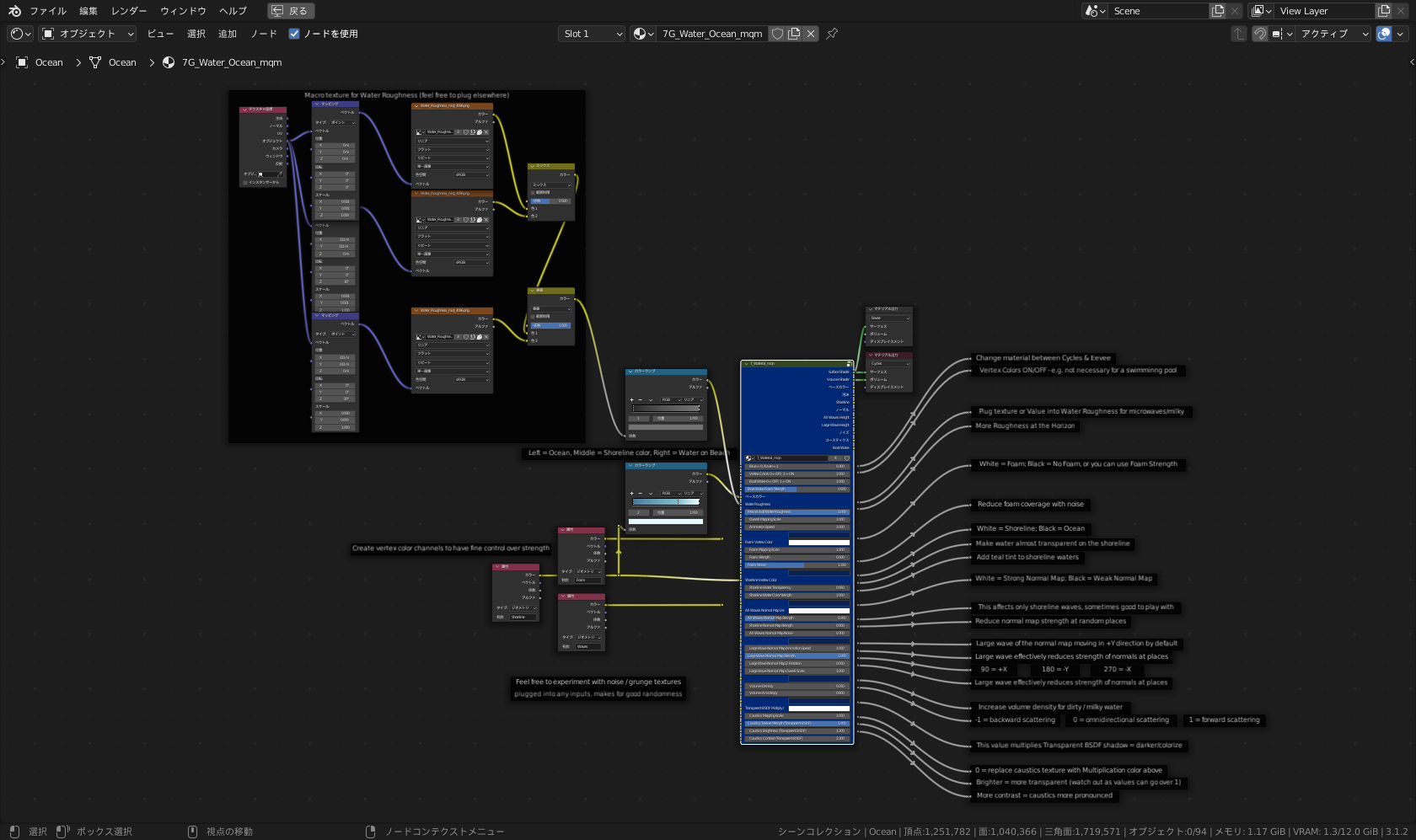Click the Foam Vertex Color white swatch
1416x840 pixels.
[x=818, y=543]
